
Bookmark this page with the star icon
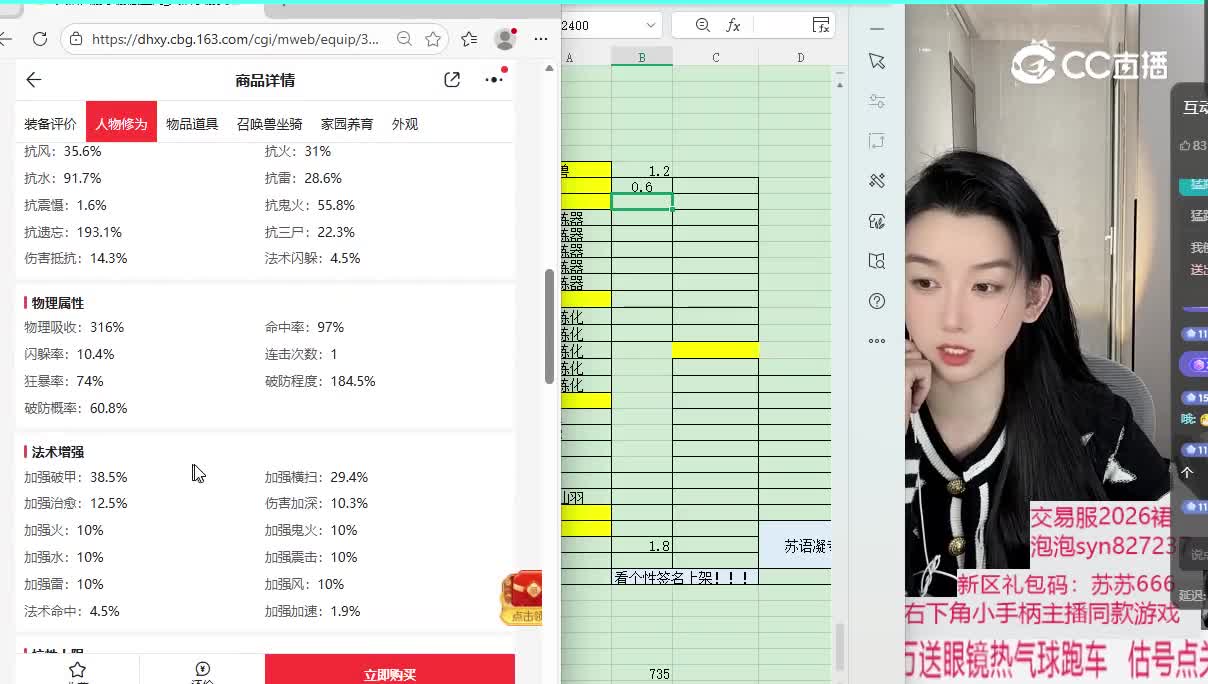click(x=433, y=39)
